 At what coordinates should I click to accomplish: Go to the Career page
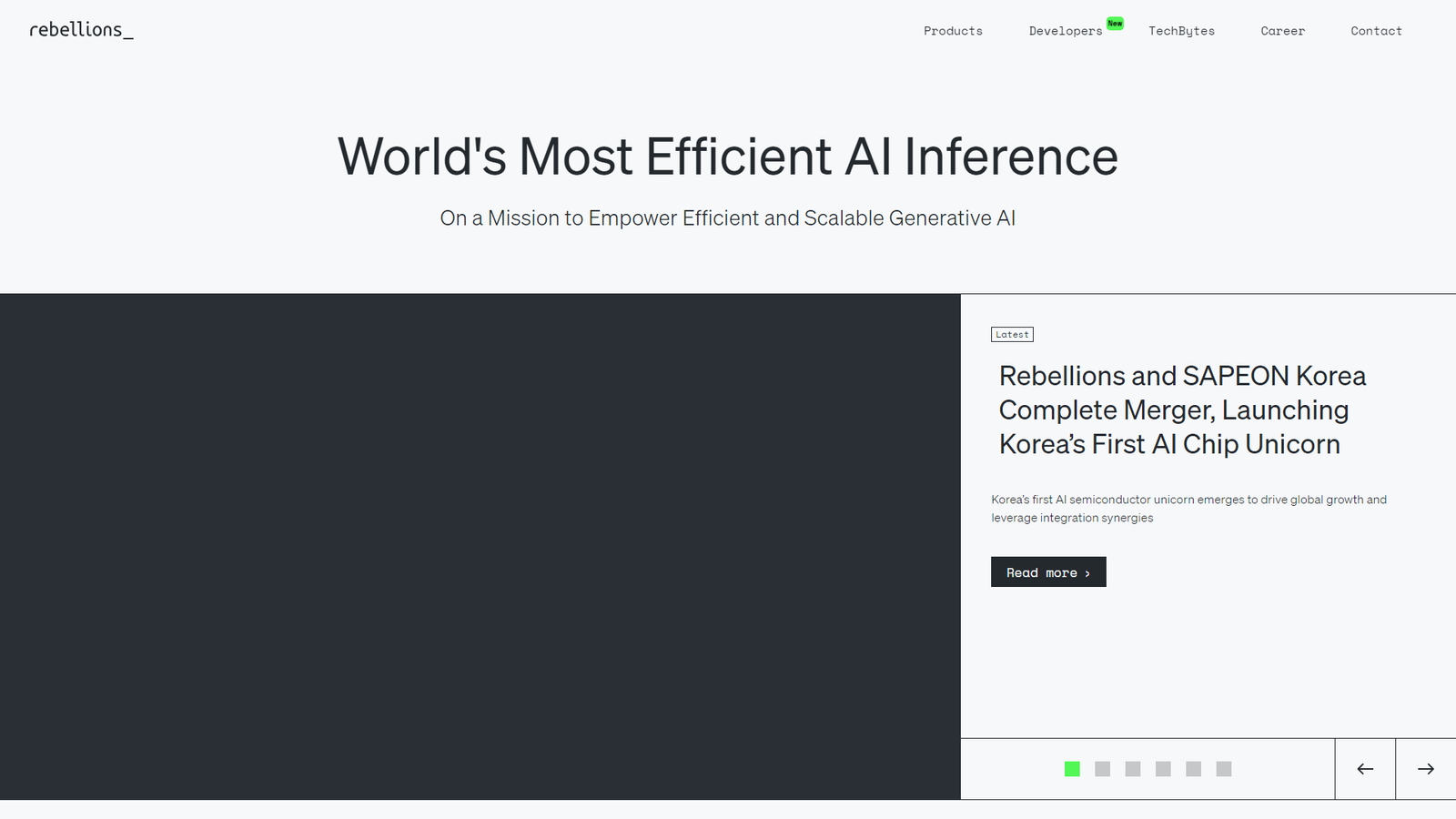point(1282,31)
